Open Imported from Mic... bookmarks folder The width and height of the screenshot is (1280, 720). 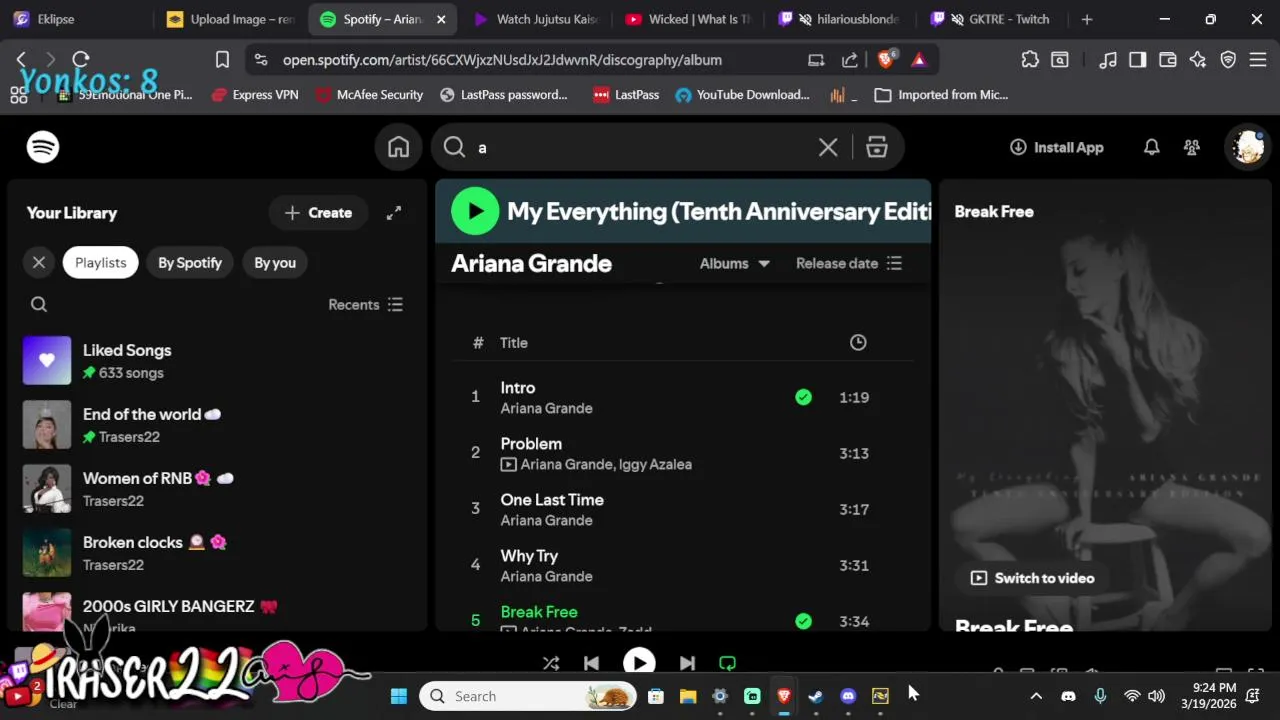point(941,95)
